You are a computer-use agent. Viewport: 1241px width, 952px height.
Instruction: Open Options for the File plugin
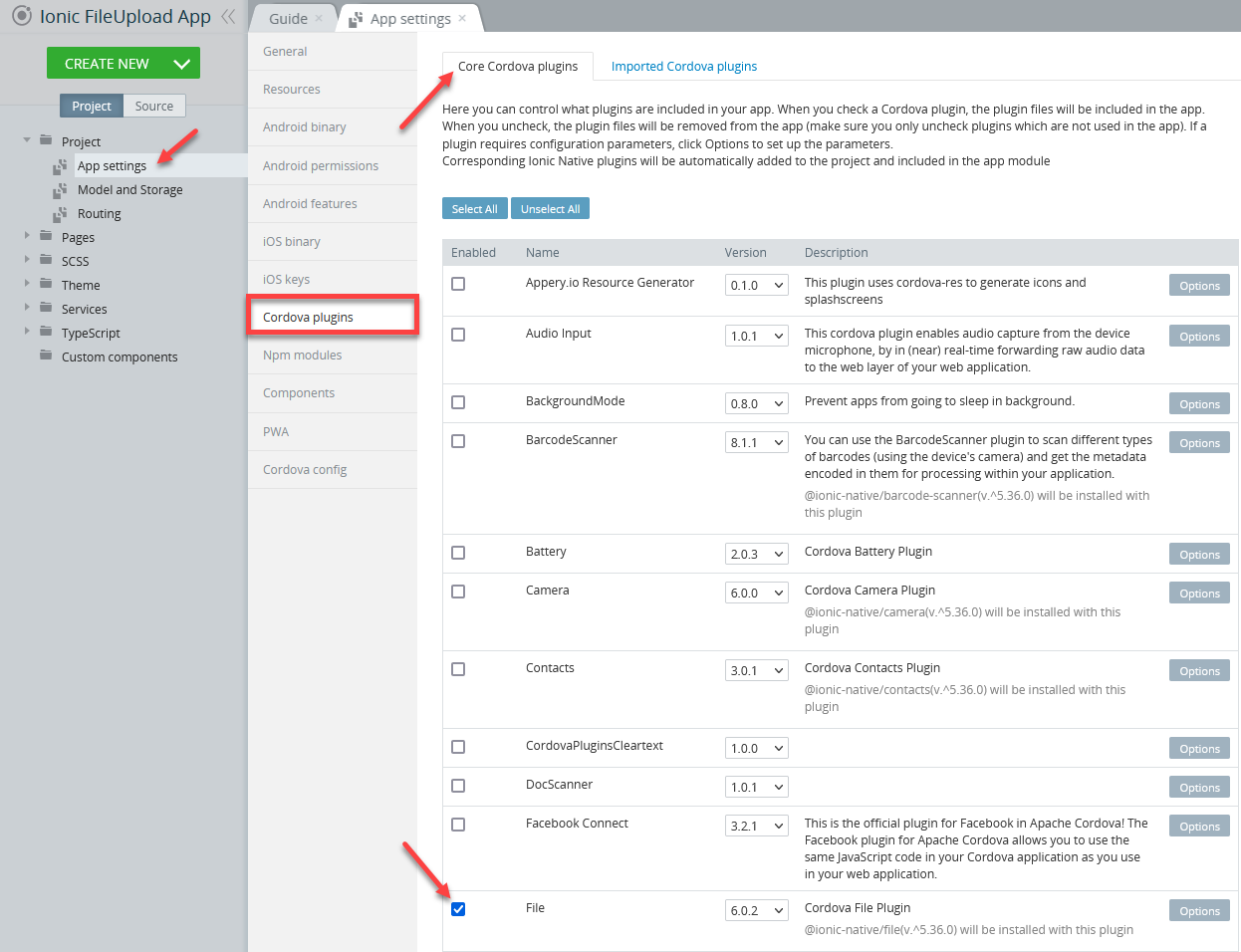pos(1199,910)
